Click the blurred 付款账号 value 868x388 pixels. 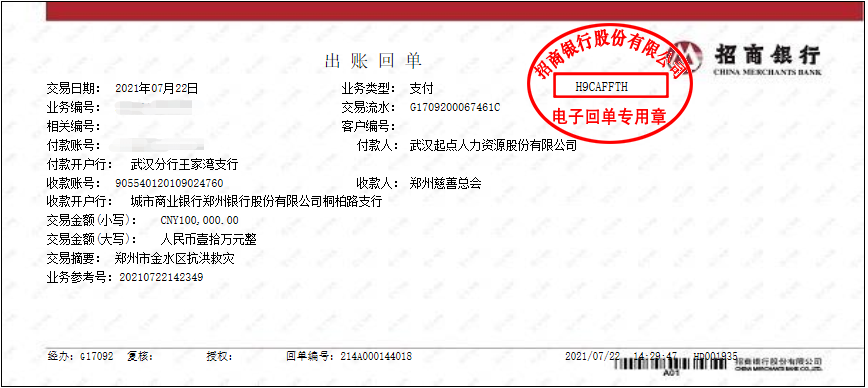[x=157, y=146]
